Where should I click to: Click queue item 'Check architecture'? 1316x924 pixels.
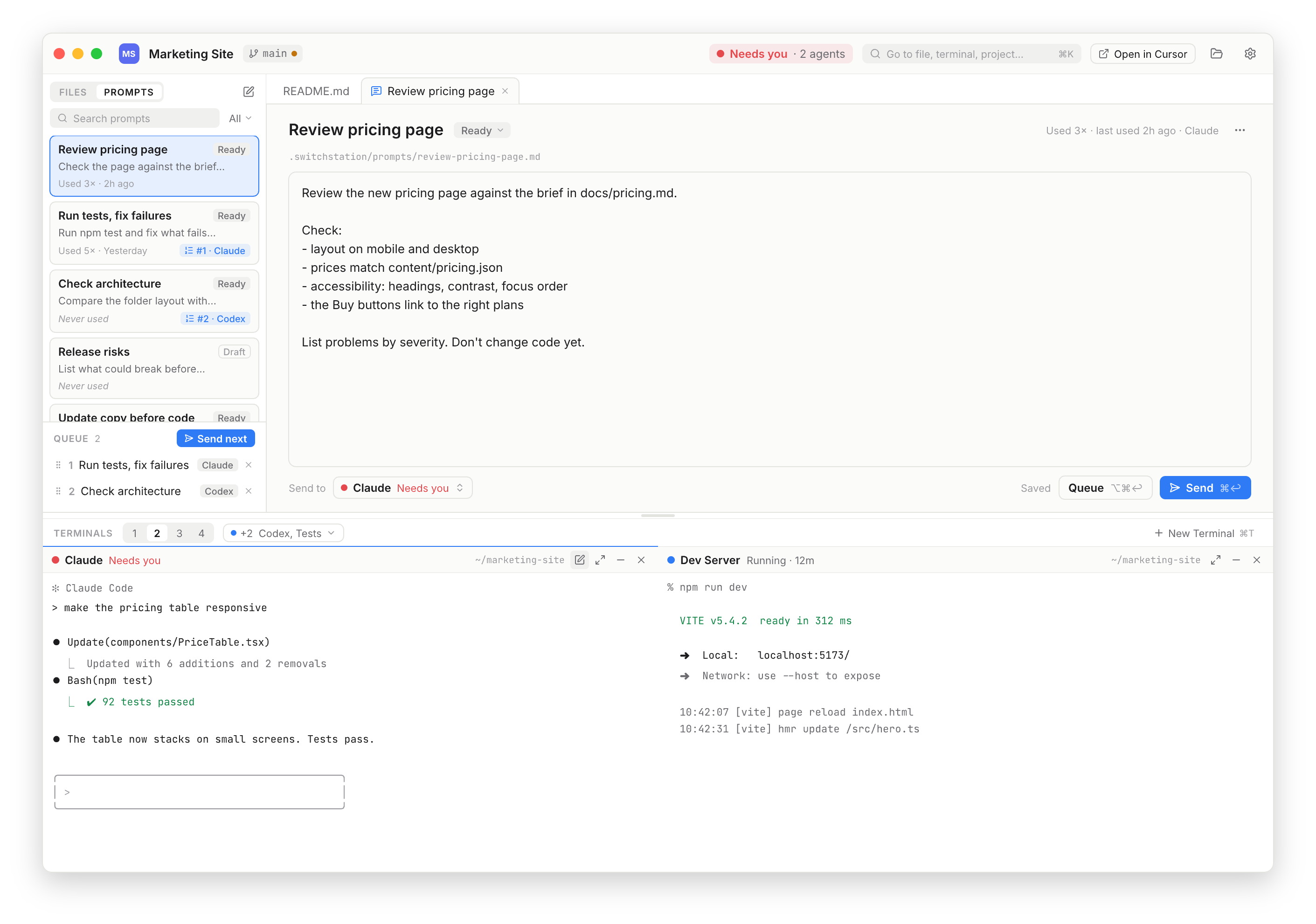[x=131, y=490]
